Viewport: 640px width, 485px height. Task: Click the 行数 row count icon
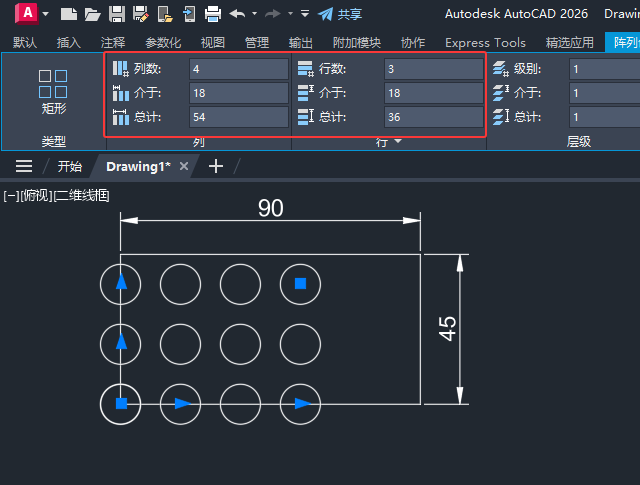pos(306,69)
